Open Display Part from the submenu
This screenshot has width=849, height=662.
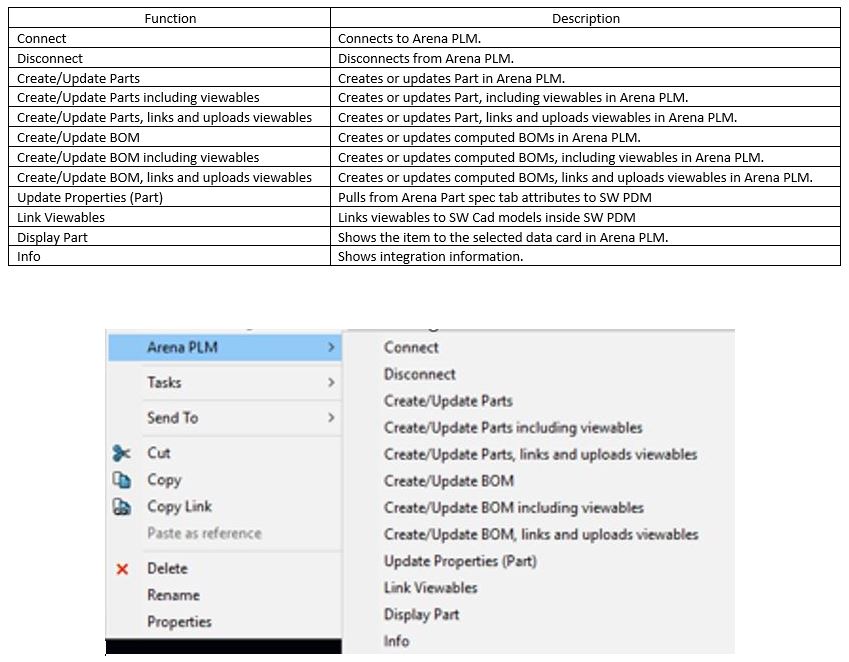[x=421, y=614]
